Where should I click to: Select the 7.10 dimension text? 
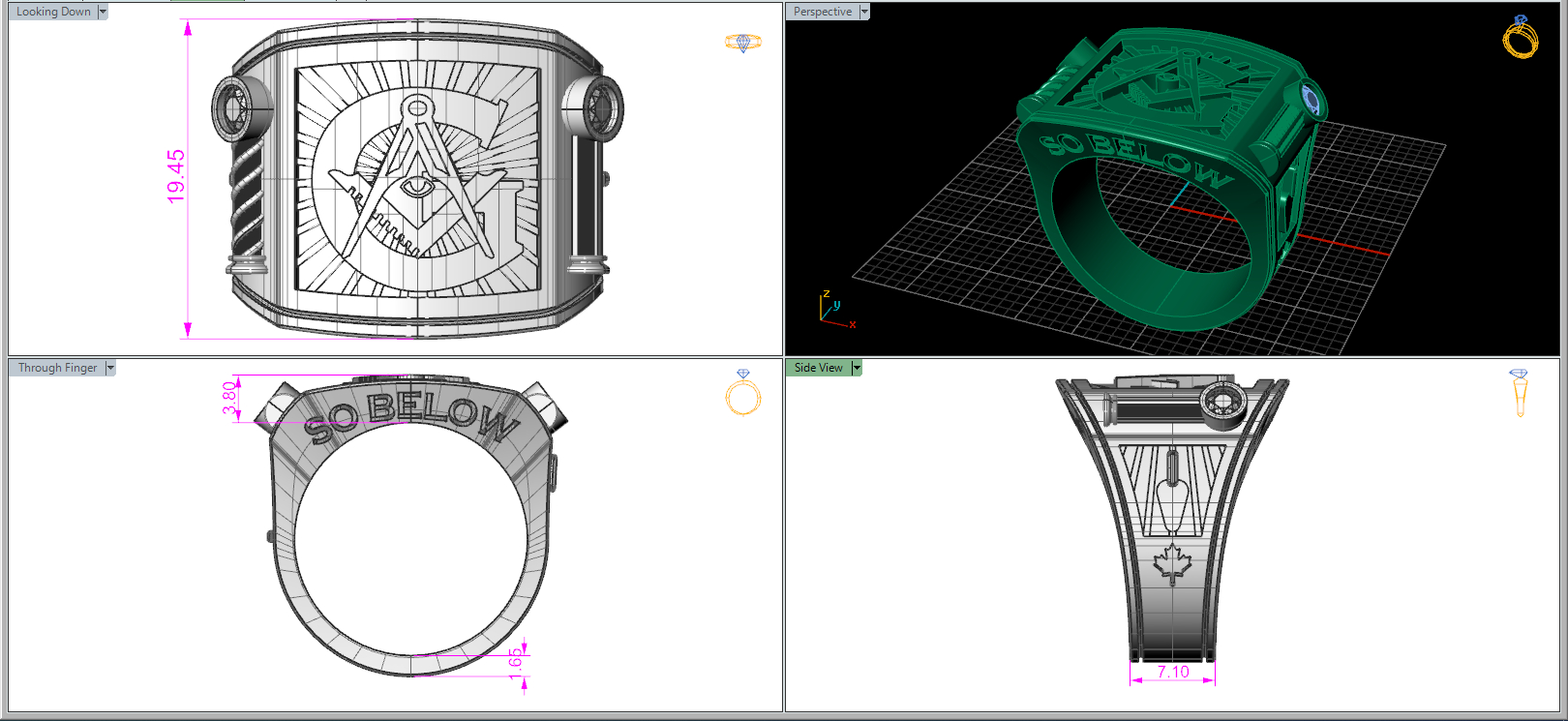pyautogui.click(x=1172, y=671)
